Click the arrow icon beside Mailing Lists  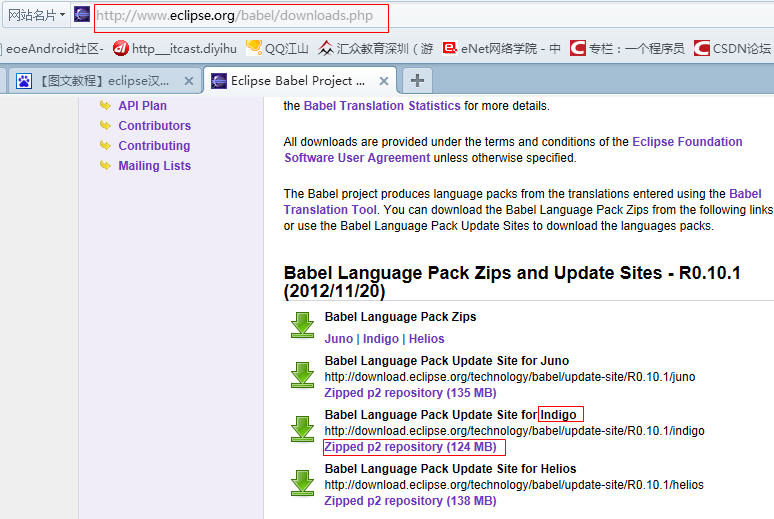tap(105, 165)
